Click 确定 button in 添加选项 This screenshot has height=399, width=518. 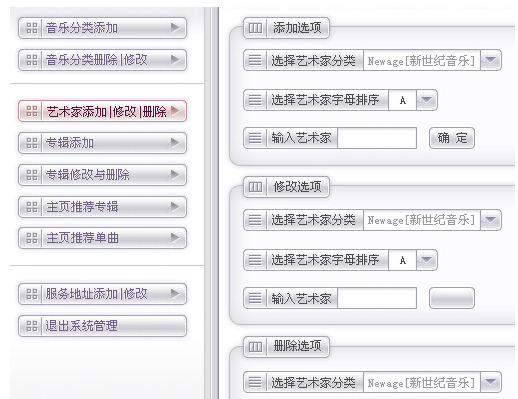pos(452,138)
